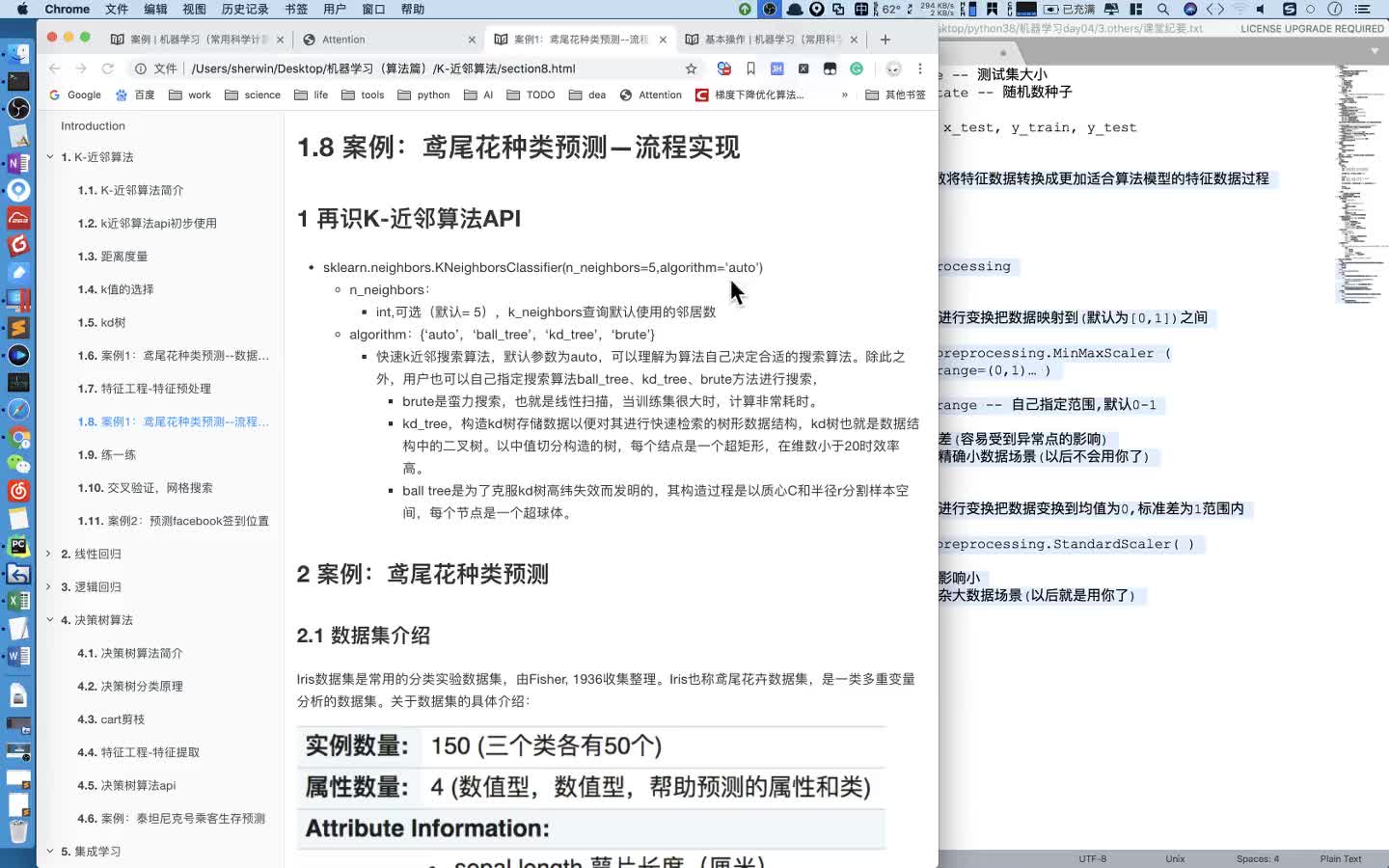Click the volume icon in the menu bar
Screen dimensions: 1389x868
pos(1262,9)
